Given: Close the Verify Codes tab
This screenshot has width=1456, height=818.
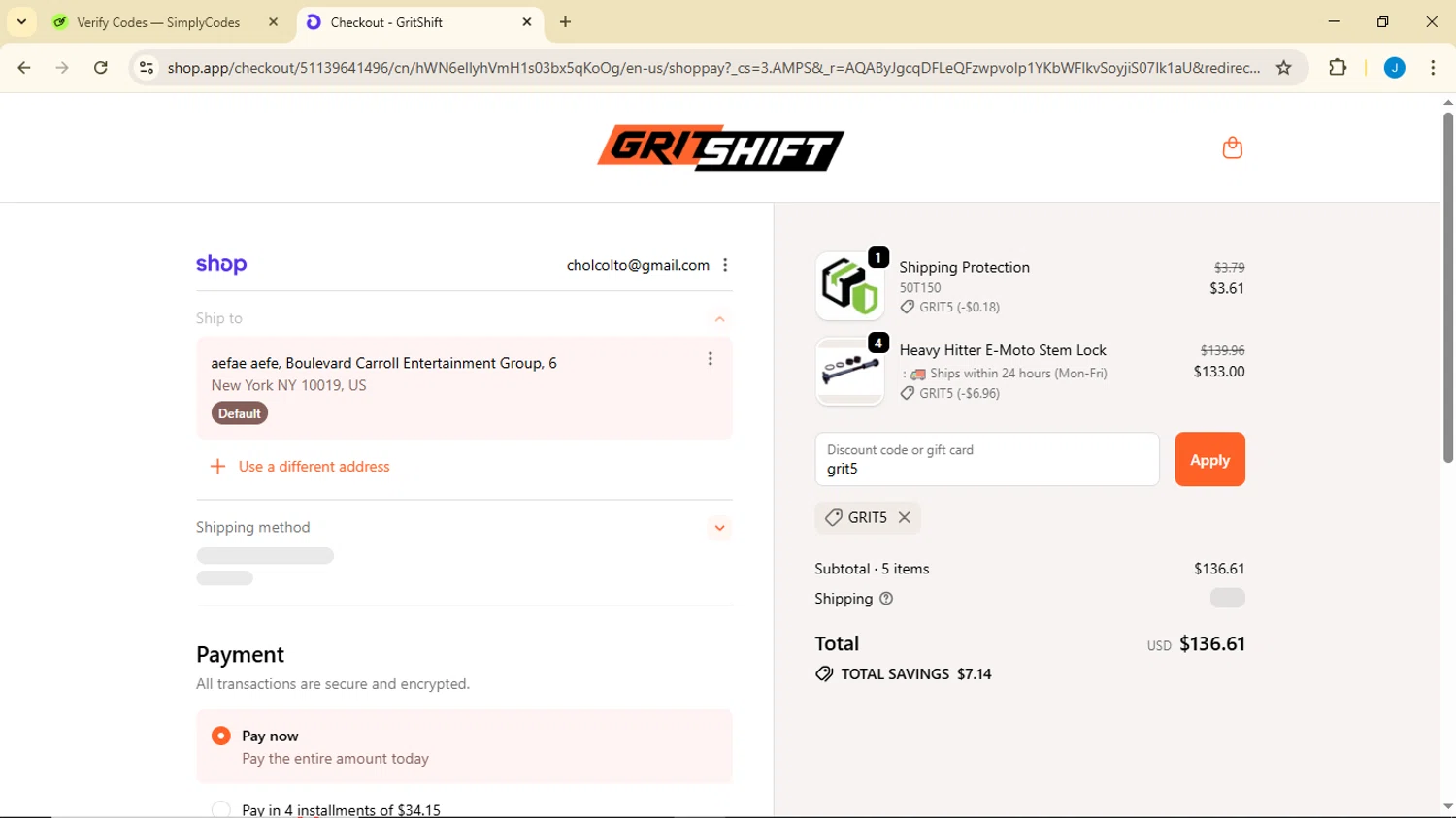Looking at the screenshot, I should [x=273, y=21].
